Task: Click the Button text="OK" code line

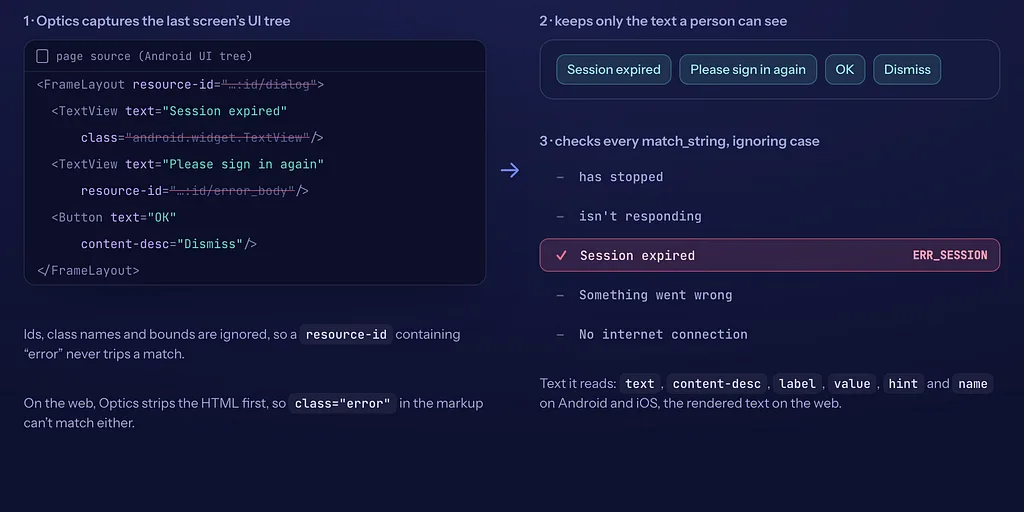Action: click(x=114, y=217)
